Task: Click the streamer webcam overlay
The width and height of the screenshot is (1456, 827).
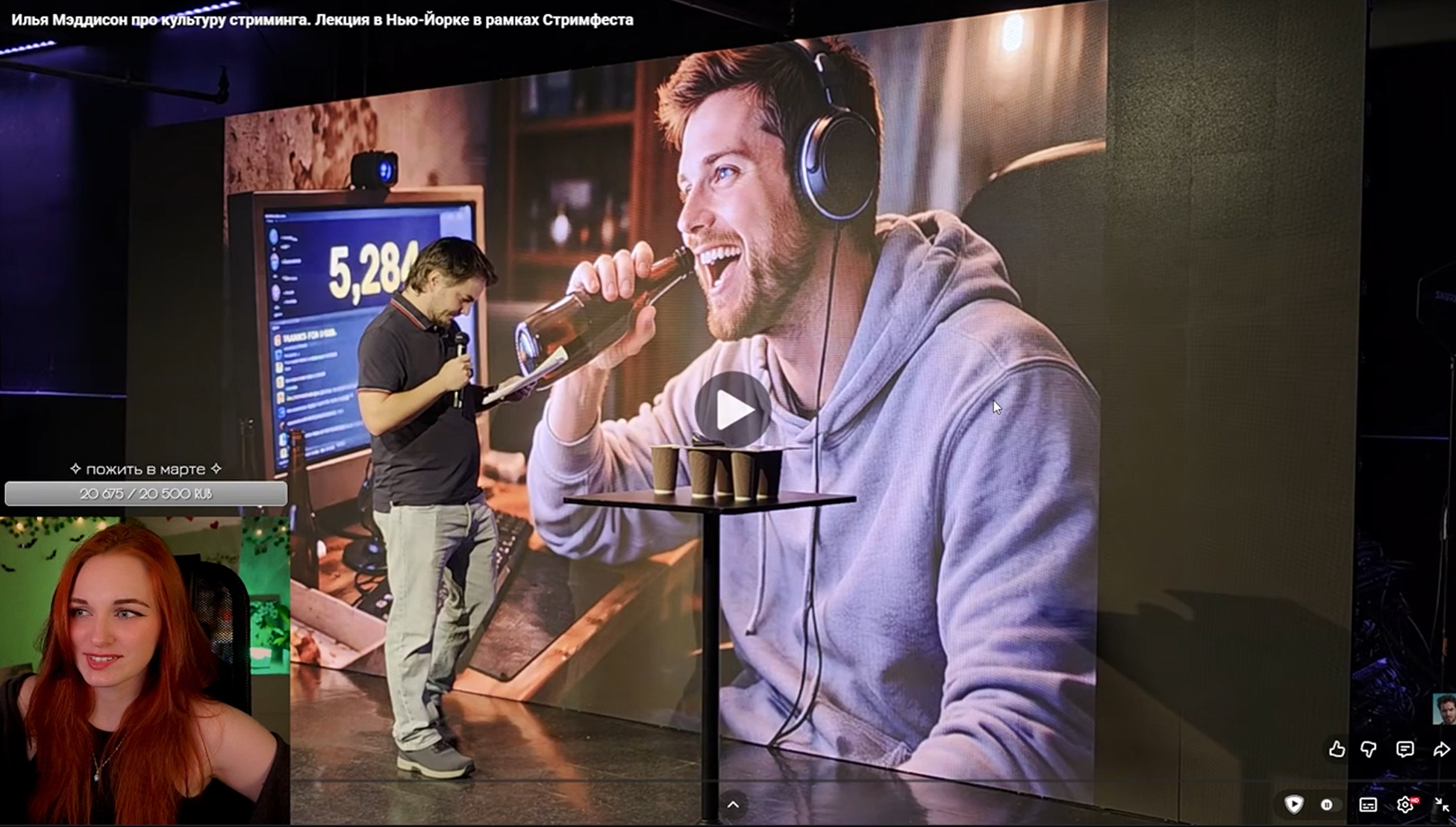Action: click(x=144, y=670)
